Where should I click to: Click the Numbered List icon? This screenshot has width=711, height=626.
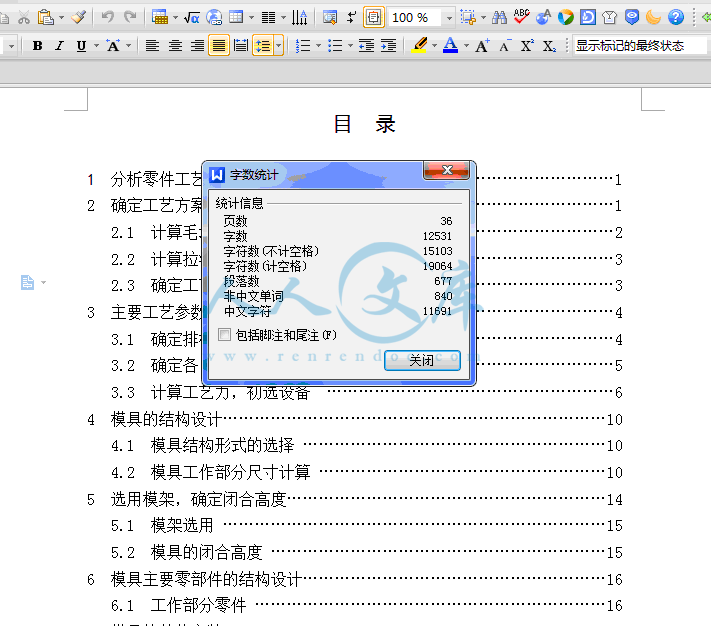pyautogui.click(x=303, y=46)
